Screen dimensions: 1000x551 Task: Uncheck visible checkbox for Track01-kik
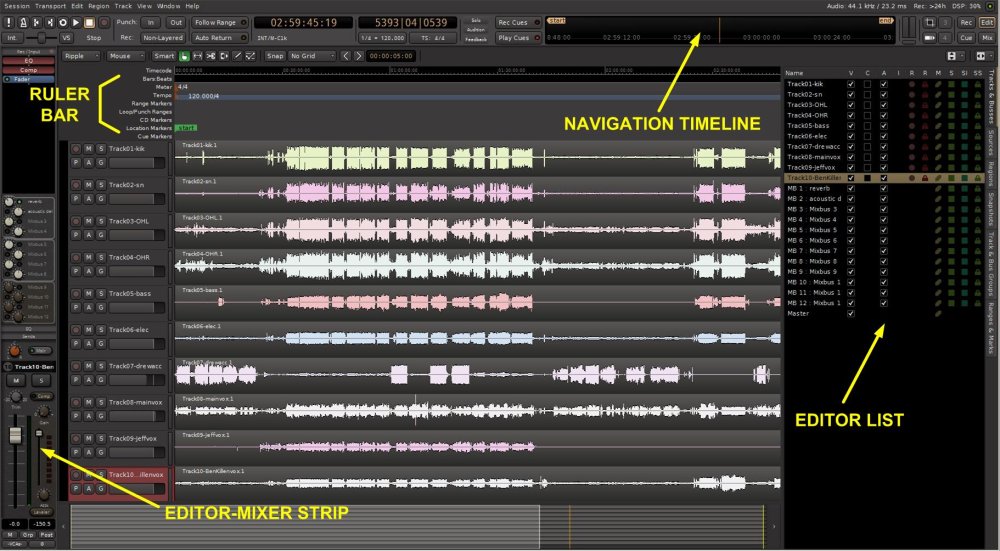[x=851, y=84]
